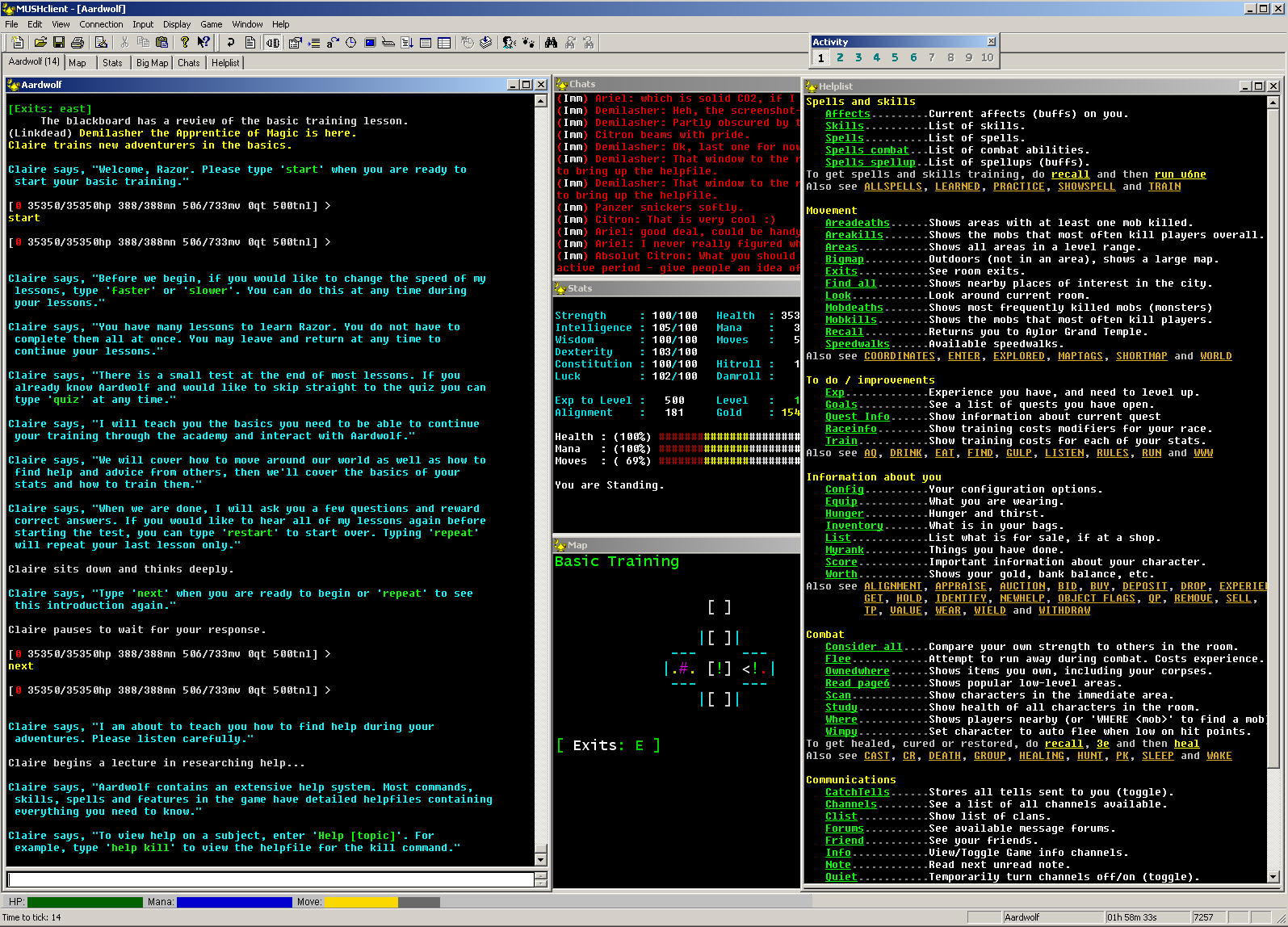Select world 2 in Activity toolbar
This screenshot has height=927, width=1288.
[840, 57]
